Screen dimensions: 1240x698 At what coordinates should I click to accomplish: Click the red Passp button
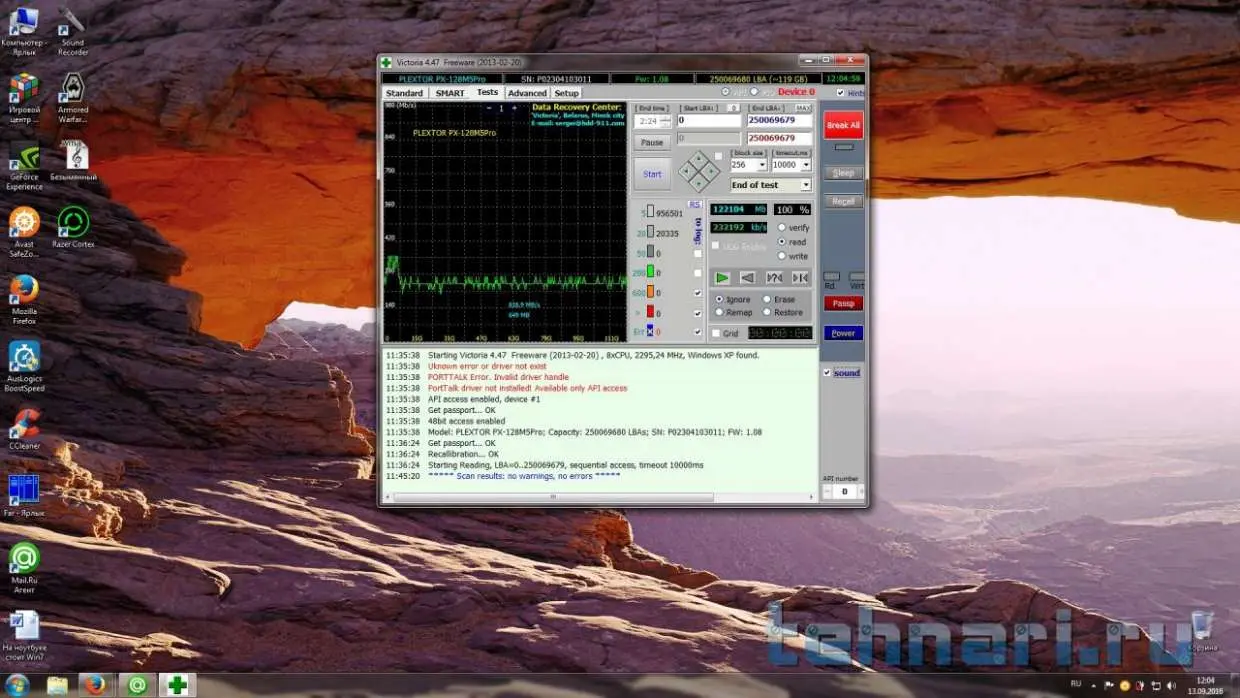[x=843, y=303]
